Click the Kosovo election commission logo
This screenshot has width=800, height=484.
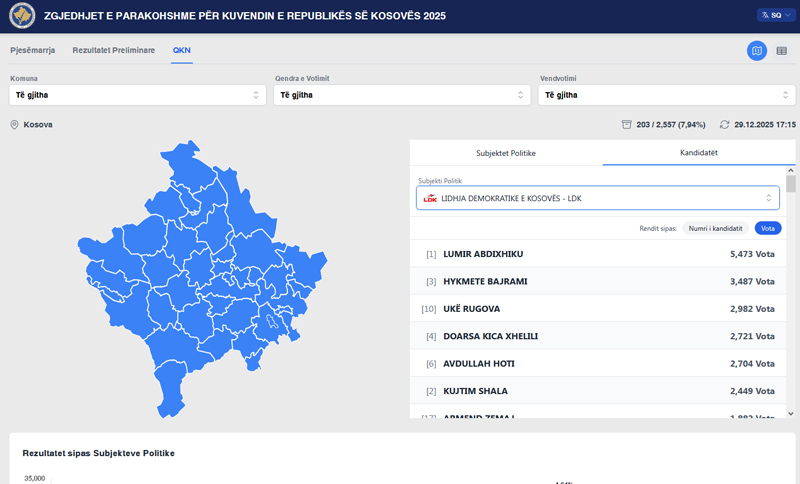pos(21,17)
